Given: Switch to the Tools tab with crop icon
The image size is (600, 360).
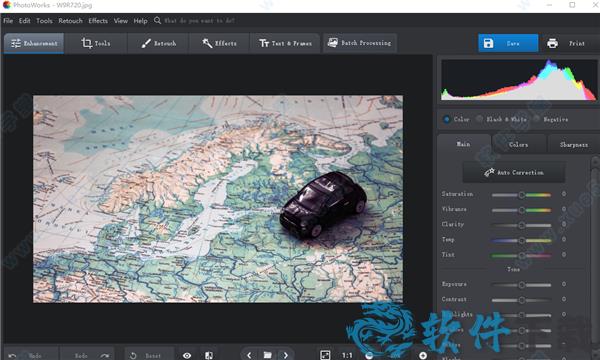Looking at the screenshot, I should 96,43.
